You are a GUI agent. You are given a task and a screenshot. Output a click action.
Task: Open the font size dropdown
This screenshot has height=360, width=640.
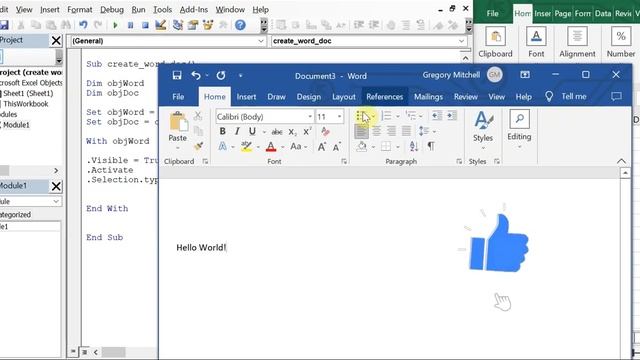pos(339,117)
